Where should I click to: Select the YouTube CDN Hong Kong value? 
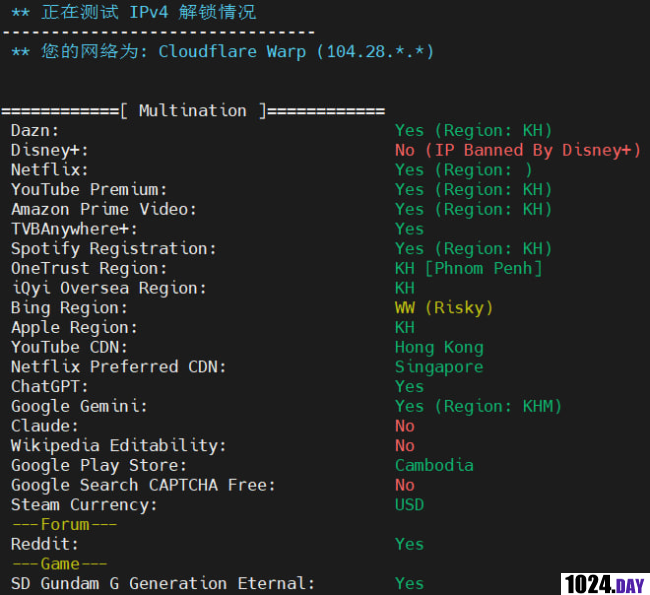[439, 347]
